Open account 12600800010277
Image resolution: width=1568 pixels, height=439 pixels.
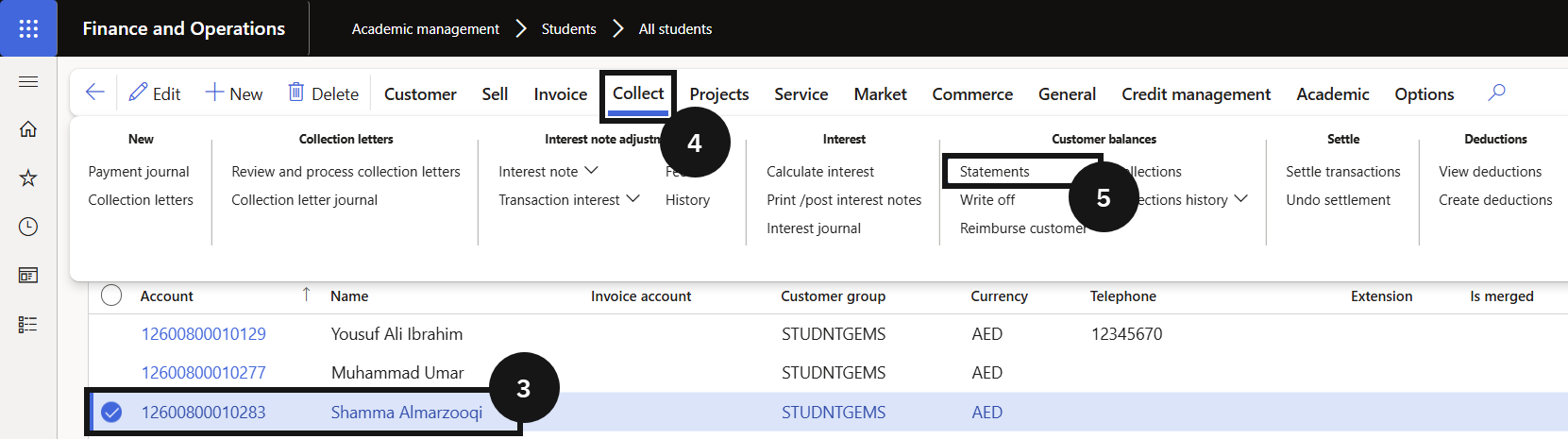203,373
